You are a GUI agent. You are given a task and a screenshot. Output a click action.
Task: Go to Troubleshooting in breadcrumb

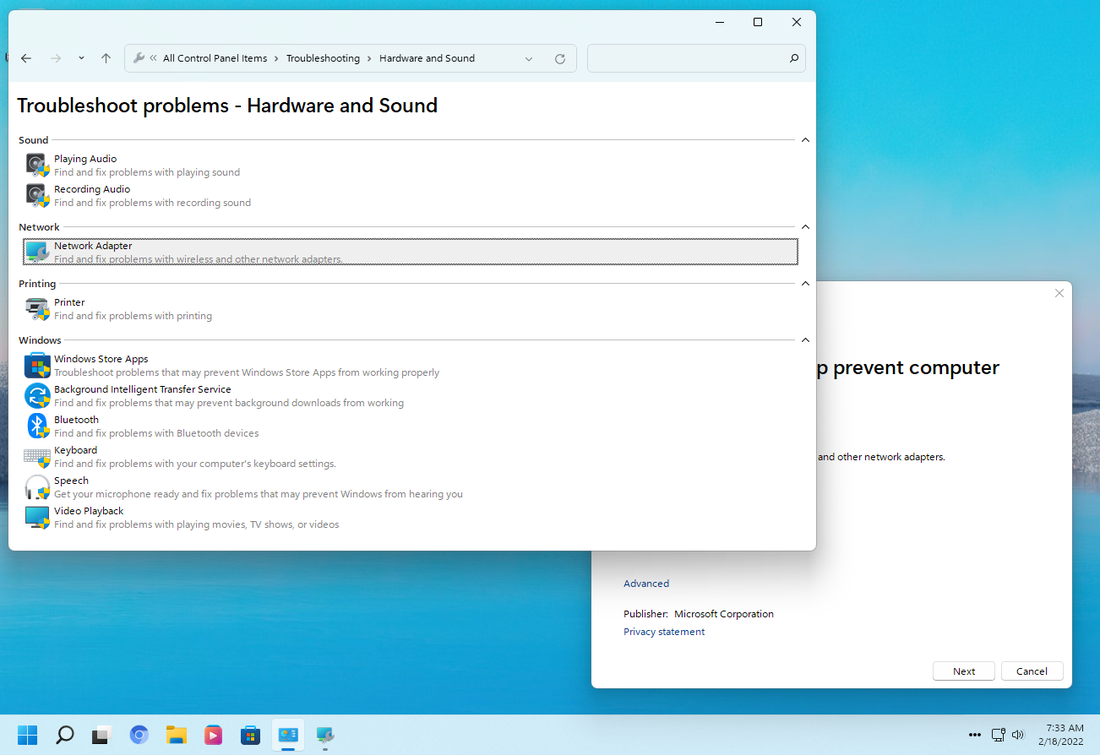323,58
